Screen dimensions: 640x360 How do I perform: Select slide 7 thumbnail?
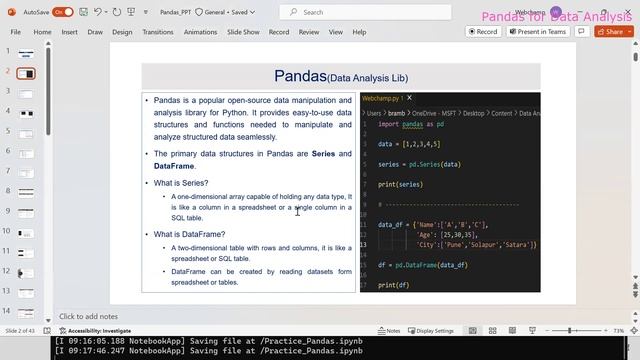click(x=26, y=173)
